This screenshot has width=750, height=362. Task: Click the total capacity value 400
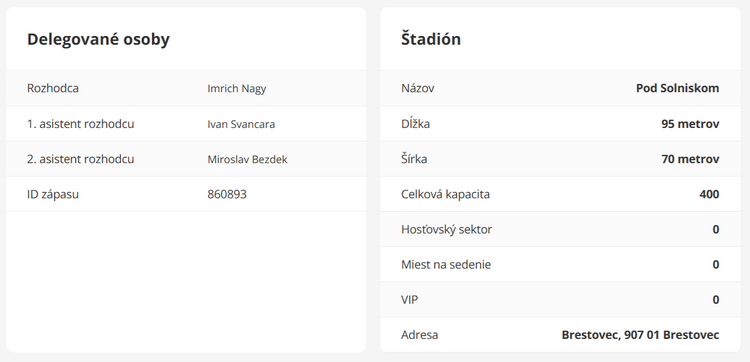click(709, 194)
